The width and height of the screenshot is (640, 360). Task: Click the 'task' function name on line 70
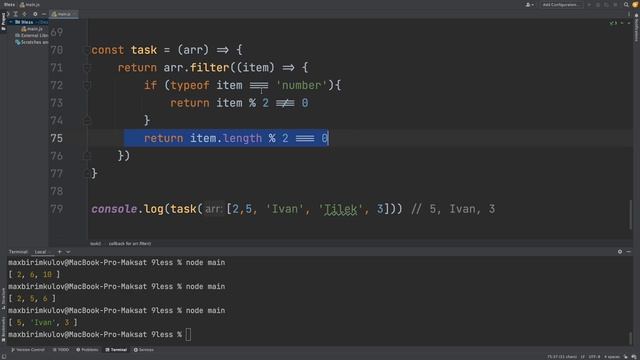click(x=144, y=50)
